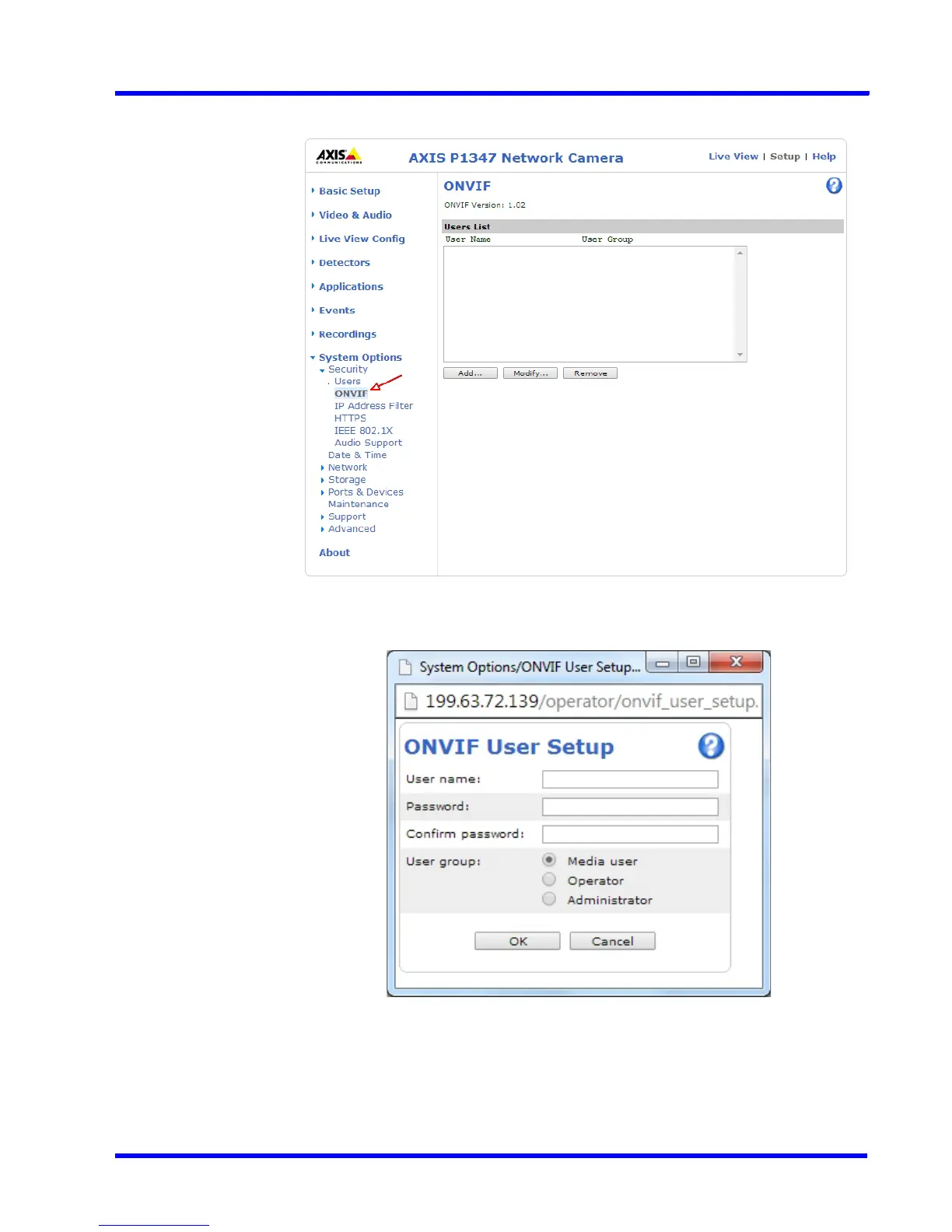Click Add... to create ONVIF user
The width and height of the screenshot is (952, 1232).
click(x=471, y=373)
